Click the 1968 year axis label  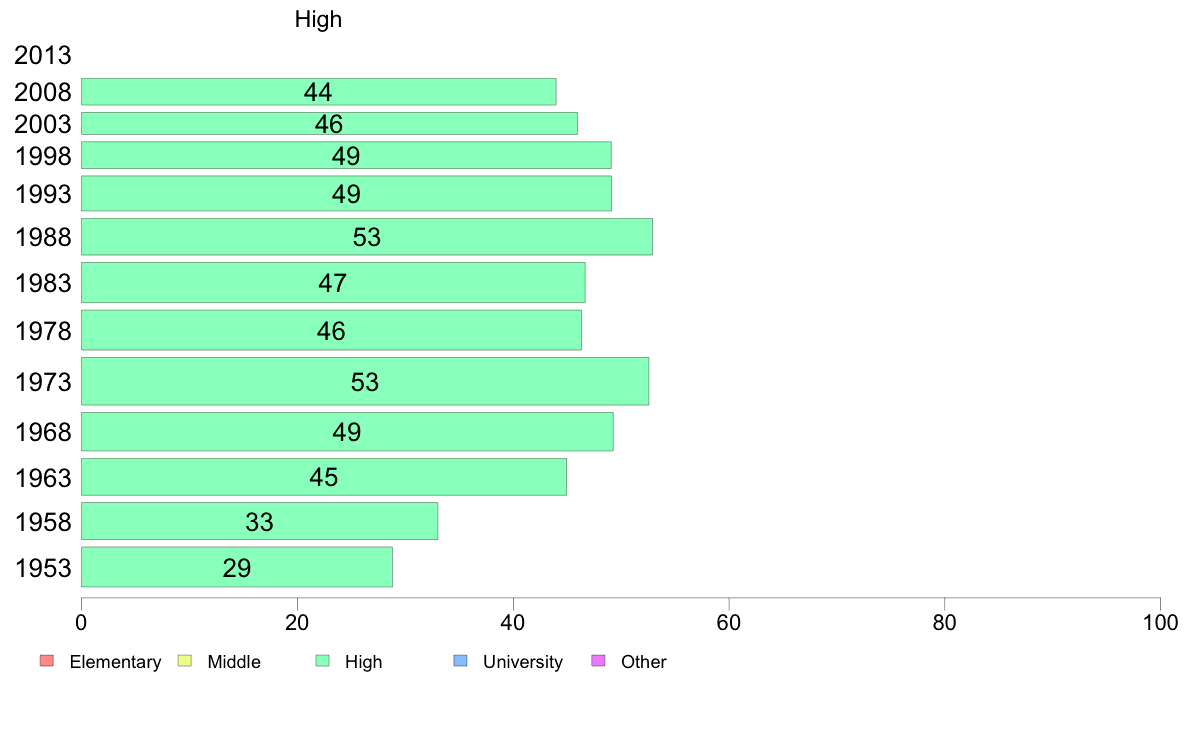coord(42,432)
